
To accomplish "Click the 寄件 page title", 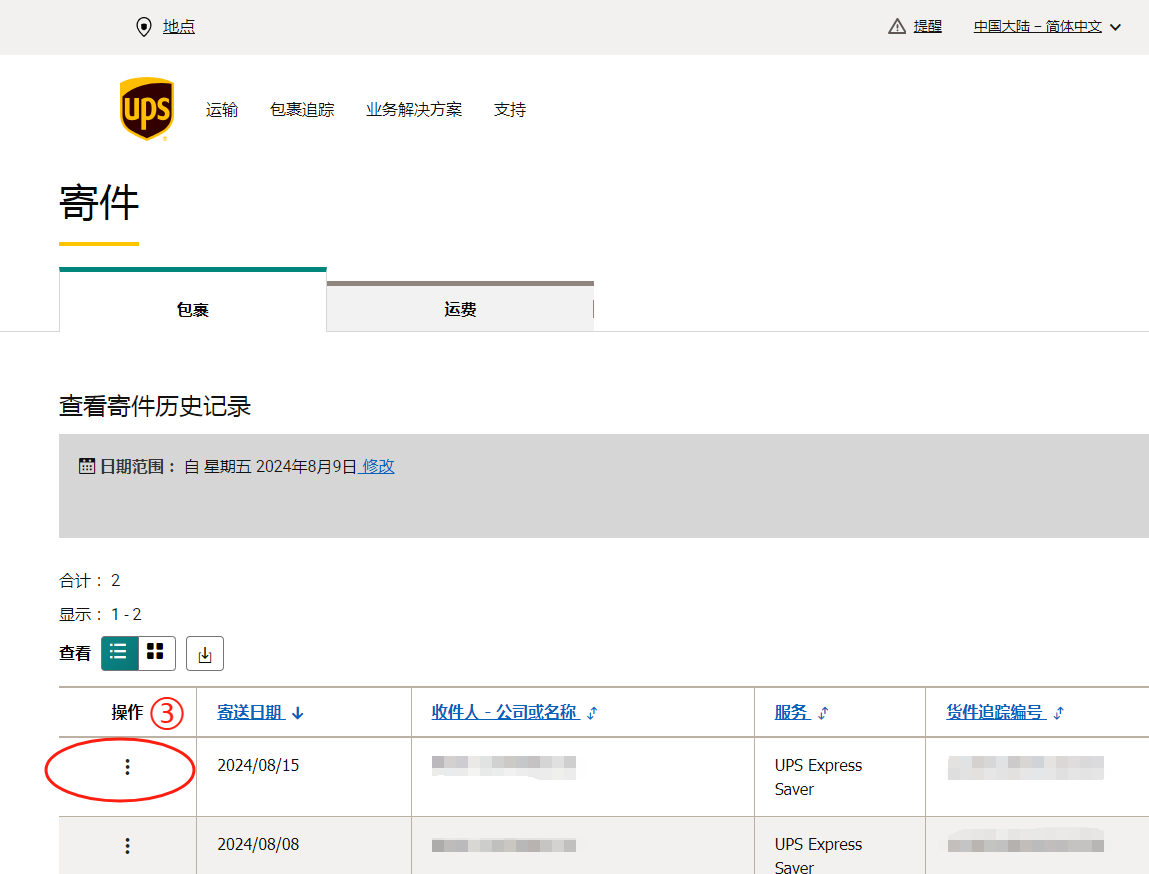I will coord(99,203).
